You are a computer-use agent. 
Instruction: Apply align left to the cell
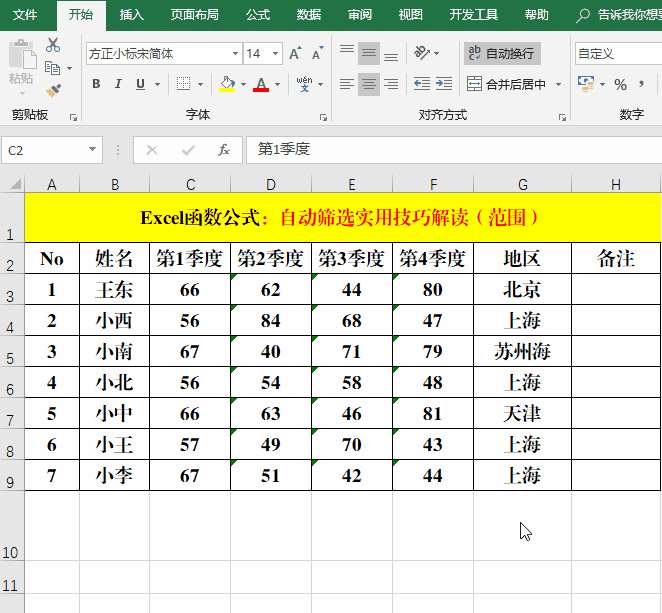[346, 85]
